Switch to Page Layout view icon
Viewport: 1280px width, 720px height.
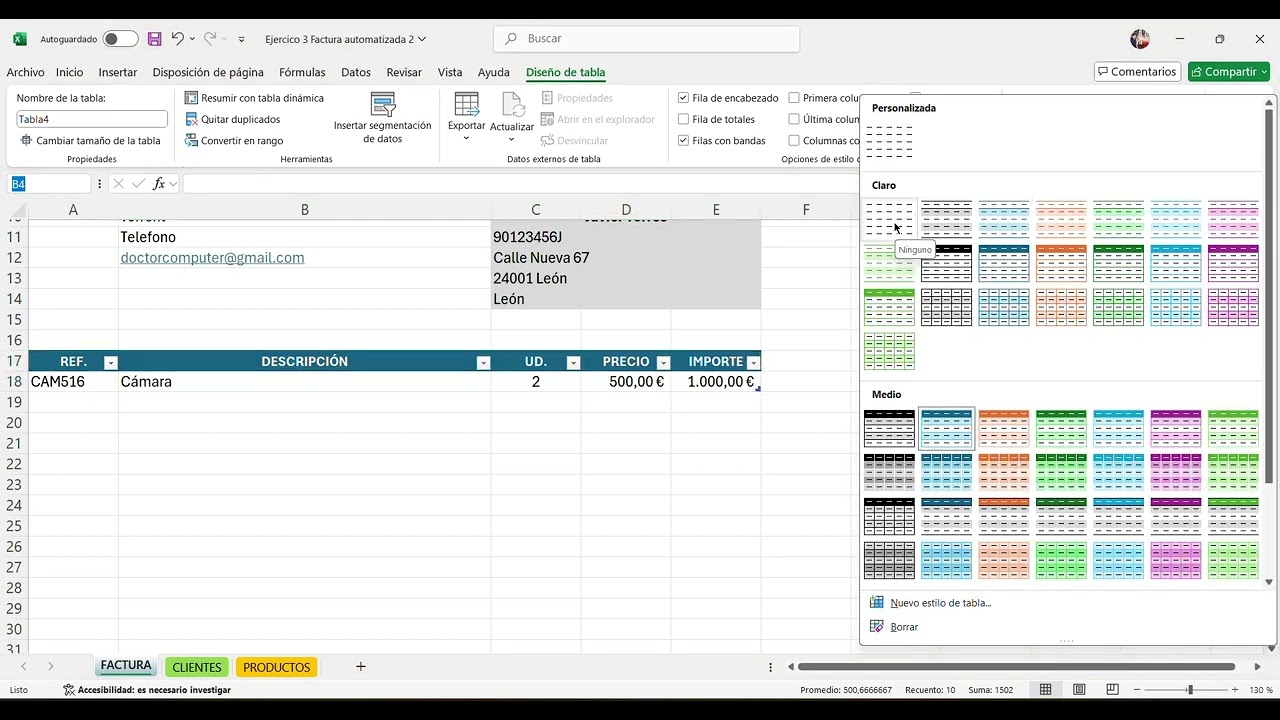[1079, 690]
